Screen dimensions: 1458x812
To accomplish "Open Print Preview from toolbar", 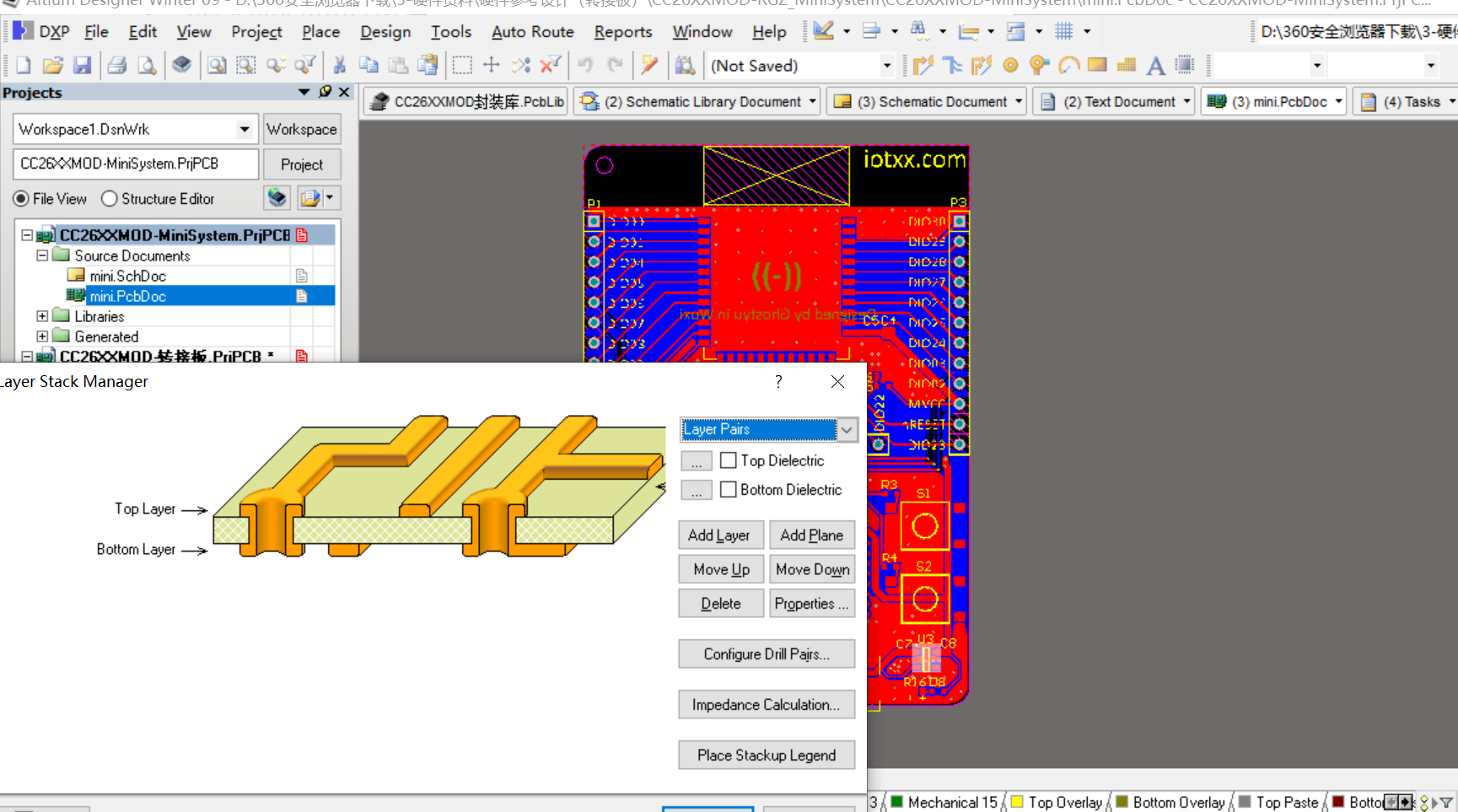I will (147, 65).
